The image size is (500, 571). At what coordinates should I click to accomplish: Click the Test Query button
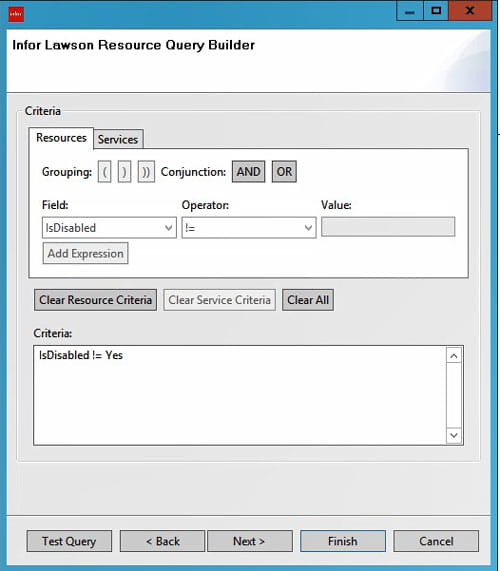(x=69, y=541)
